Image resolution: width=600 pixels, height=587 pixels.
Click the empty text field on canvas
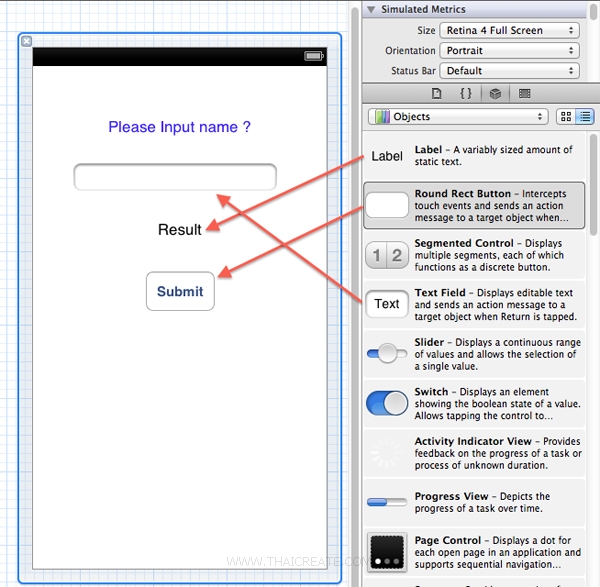[175, 177]
